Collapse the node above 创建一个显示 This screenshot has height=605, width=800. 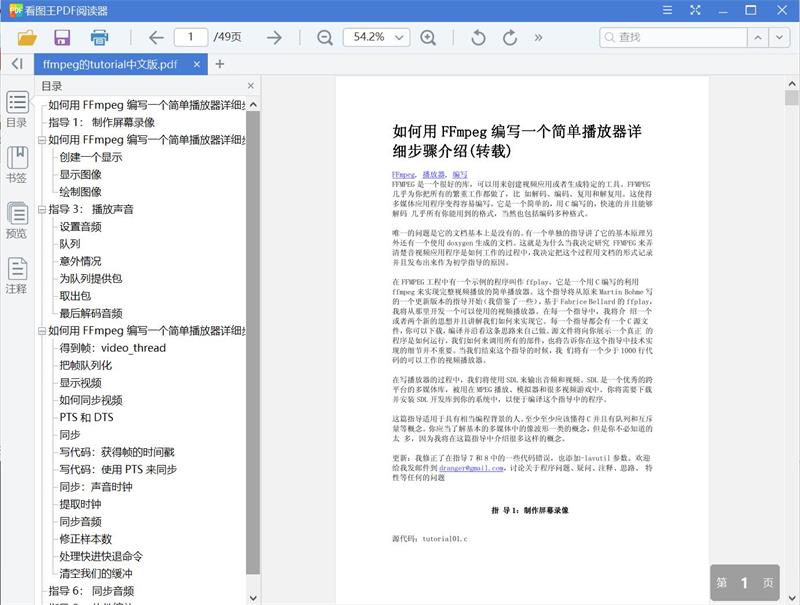(42, 140)
